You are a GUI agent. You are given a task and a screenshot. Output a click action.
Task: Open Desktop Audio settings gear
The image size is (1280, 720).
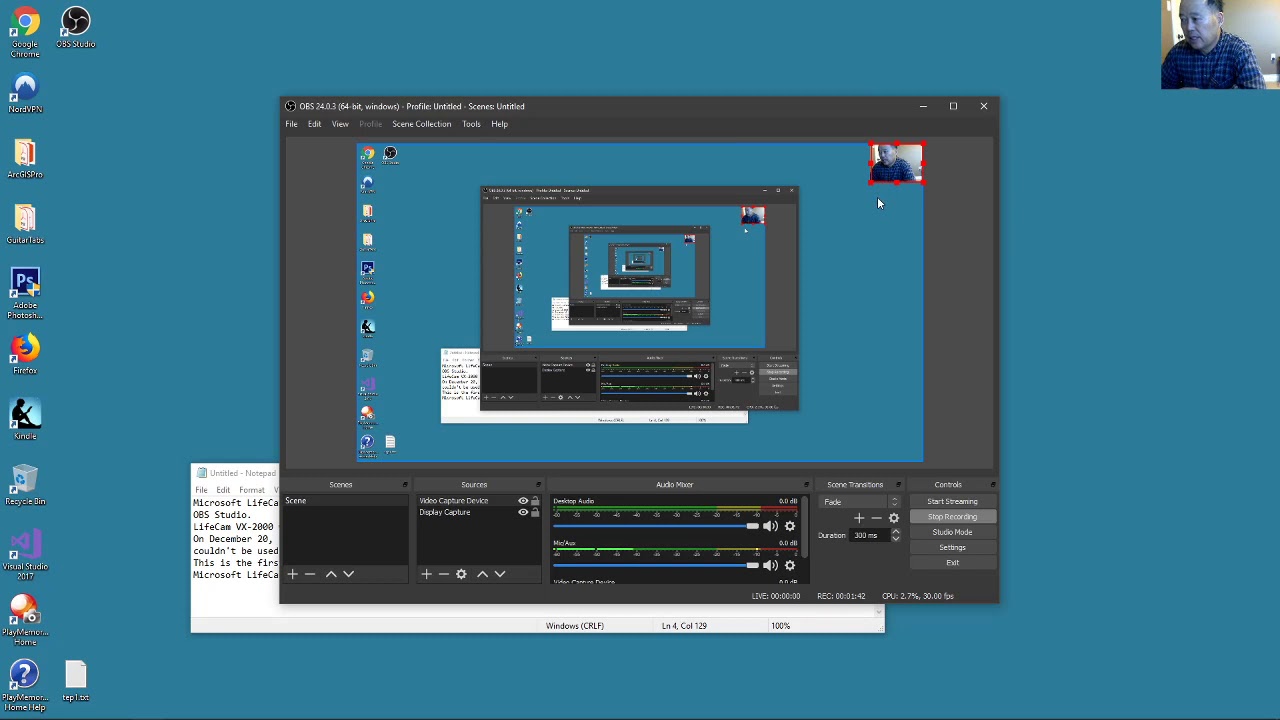tap(790, 526)
